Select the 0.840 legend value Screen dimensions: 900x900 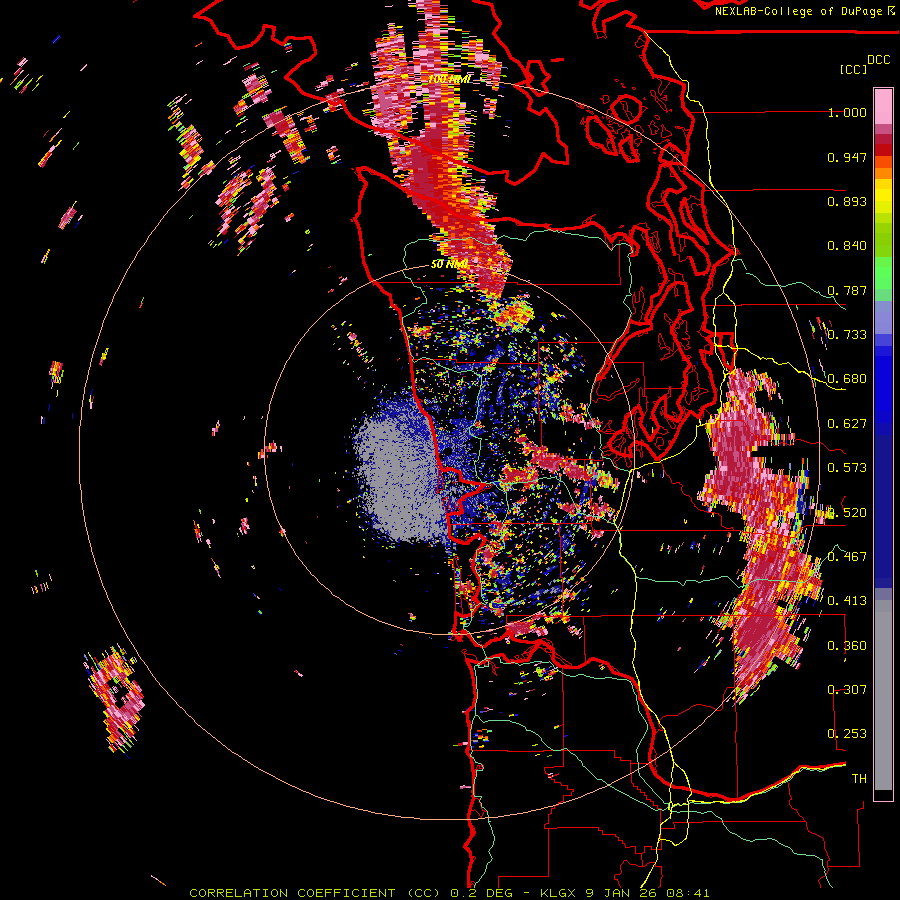point(847,246)
